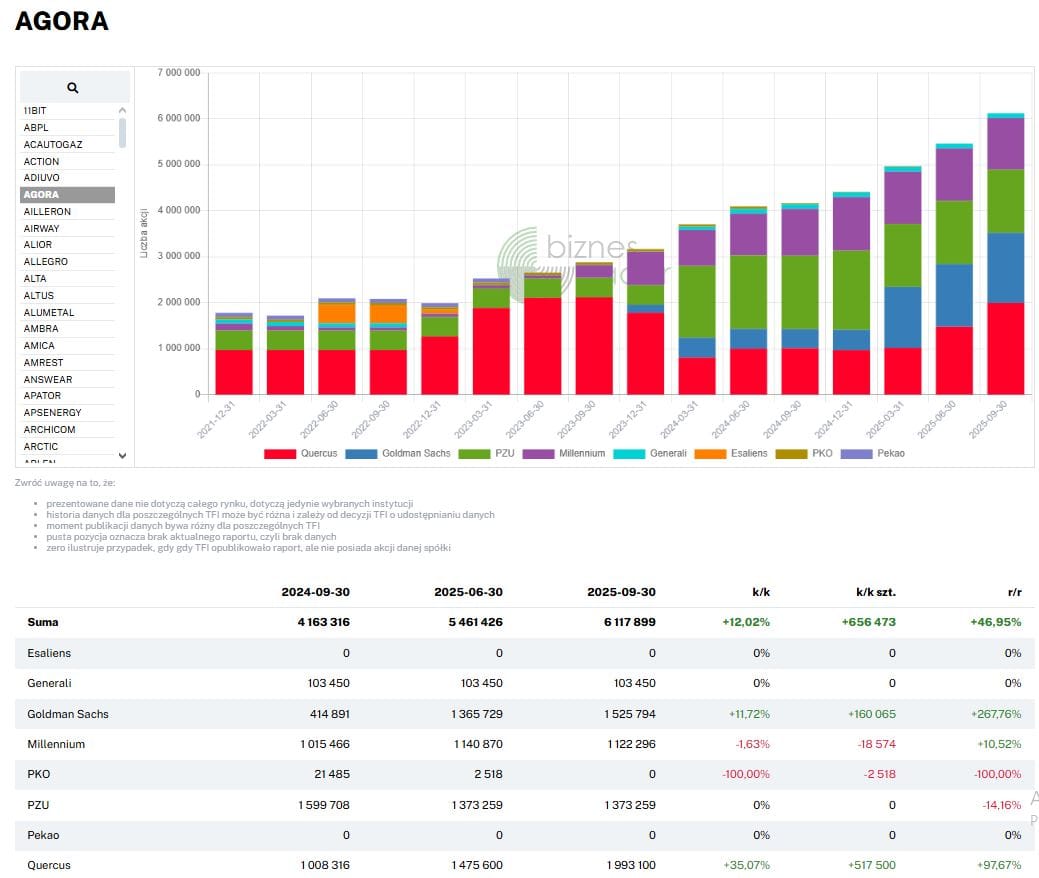
Task: Choose AMREST from the company list
Action: coord(42,363)
